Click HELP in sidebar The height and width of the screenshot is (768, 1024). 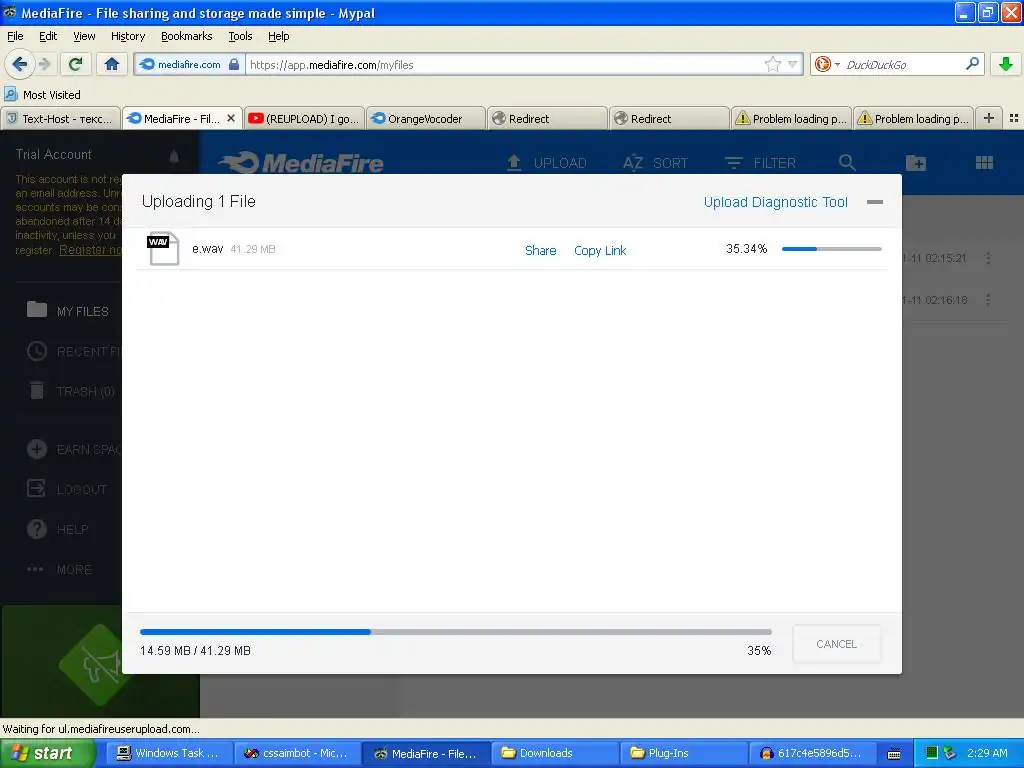pyautogui.click(x=57, y=529)
